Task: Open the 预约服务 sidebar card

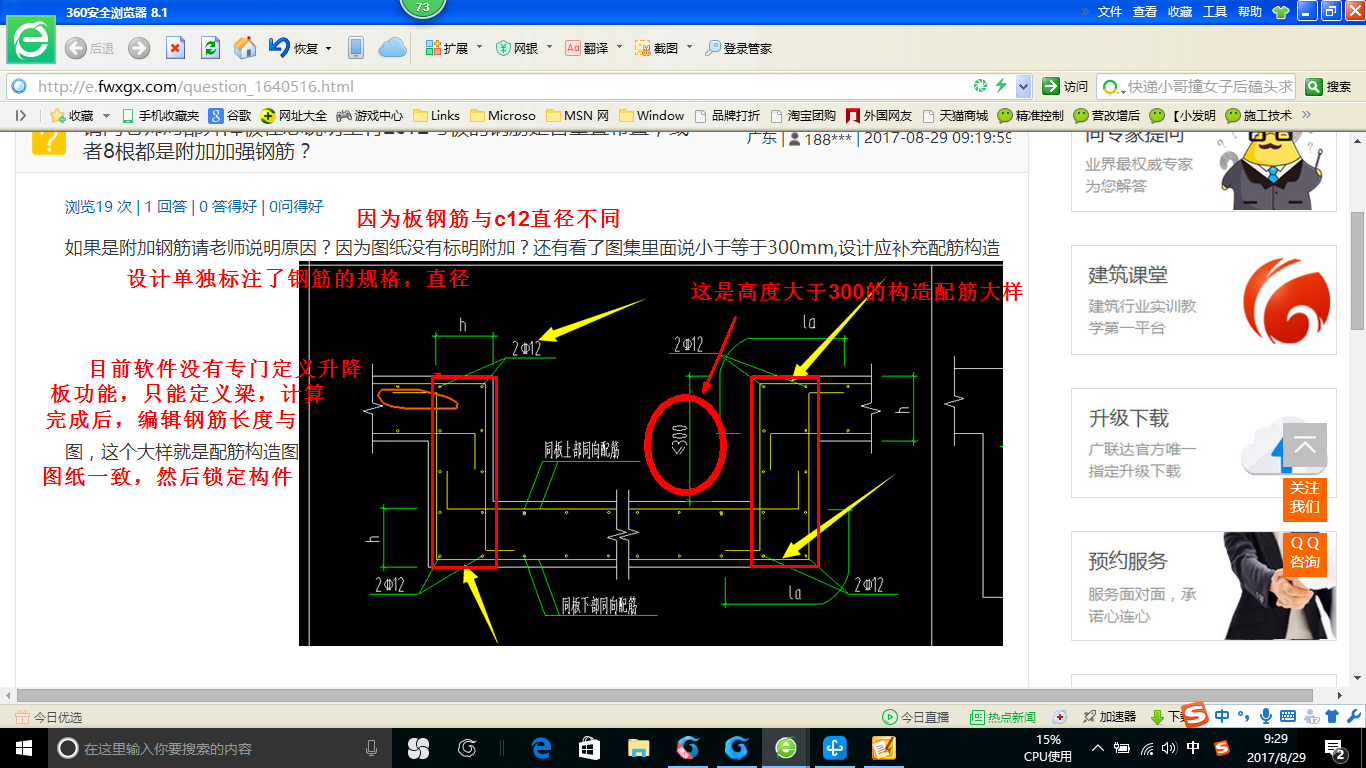Action: point(1204,586)
